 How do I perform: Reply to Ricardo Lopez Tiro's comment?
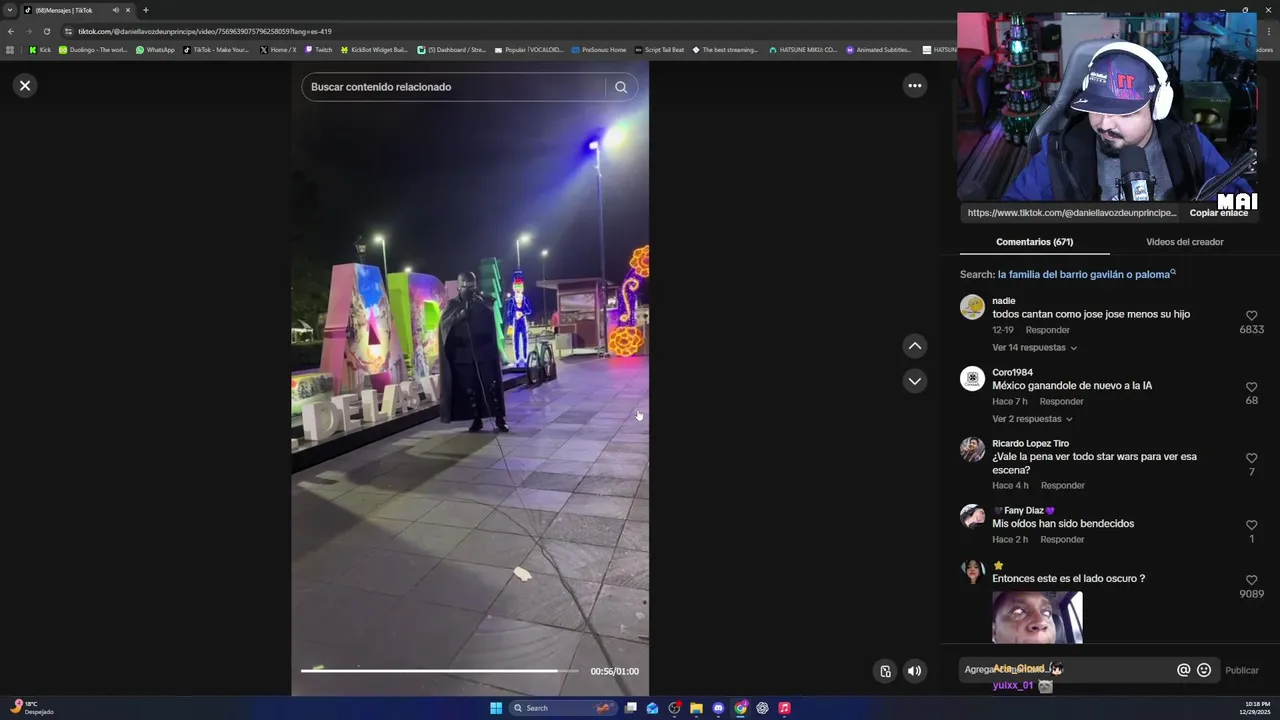1062,485
